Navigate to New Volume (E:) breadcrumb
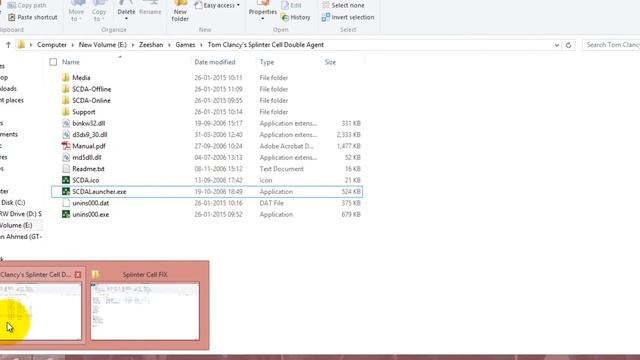 tap(102, 45)
